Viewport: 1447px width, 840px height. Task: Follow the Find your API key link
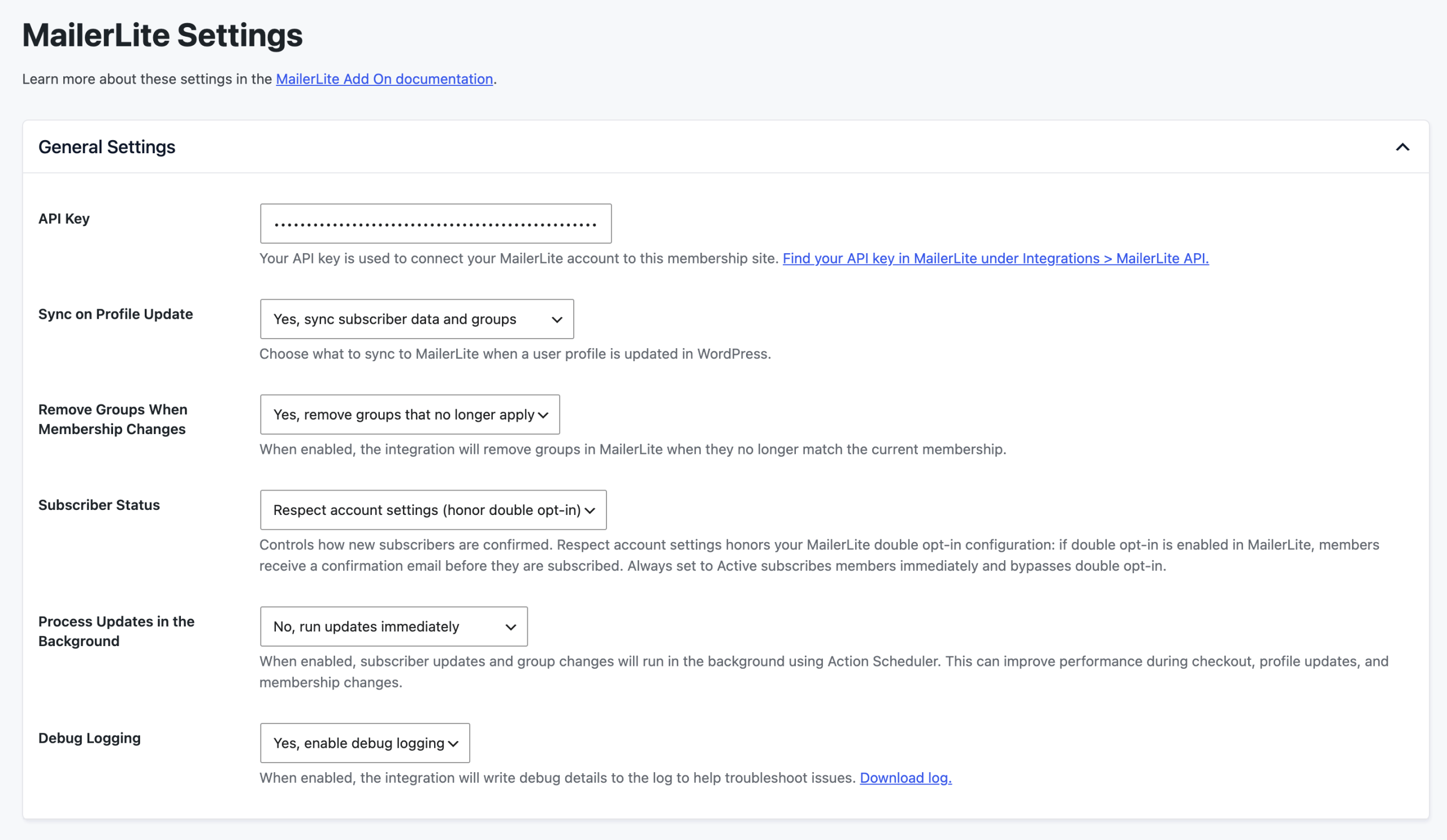(x=995, y=258)
